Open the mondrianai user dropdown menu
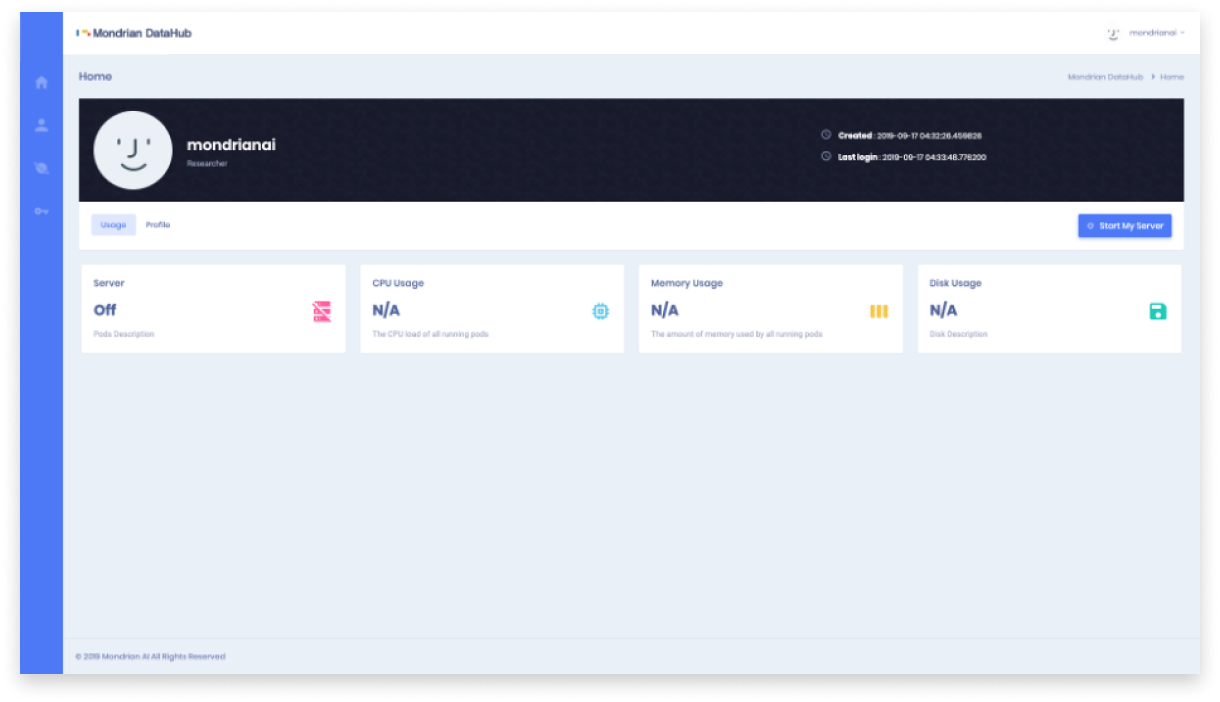 tap(1157, 33)
